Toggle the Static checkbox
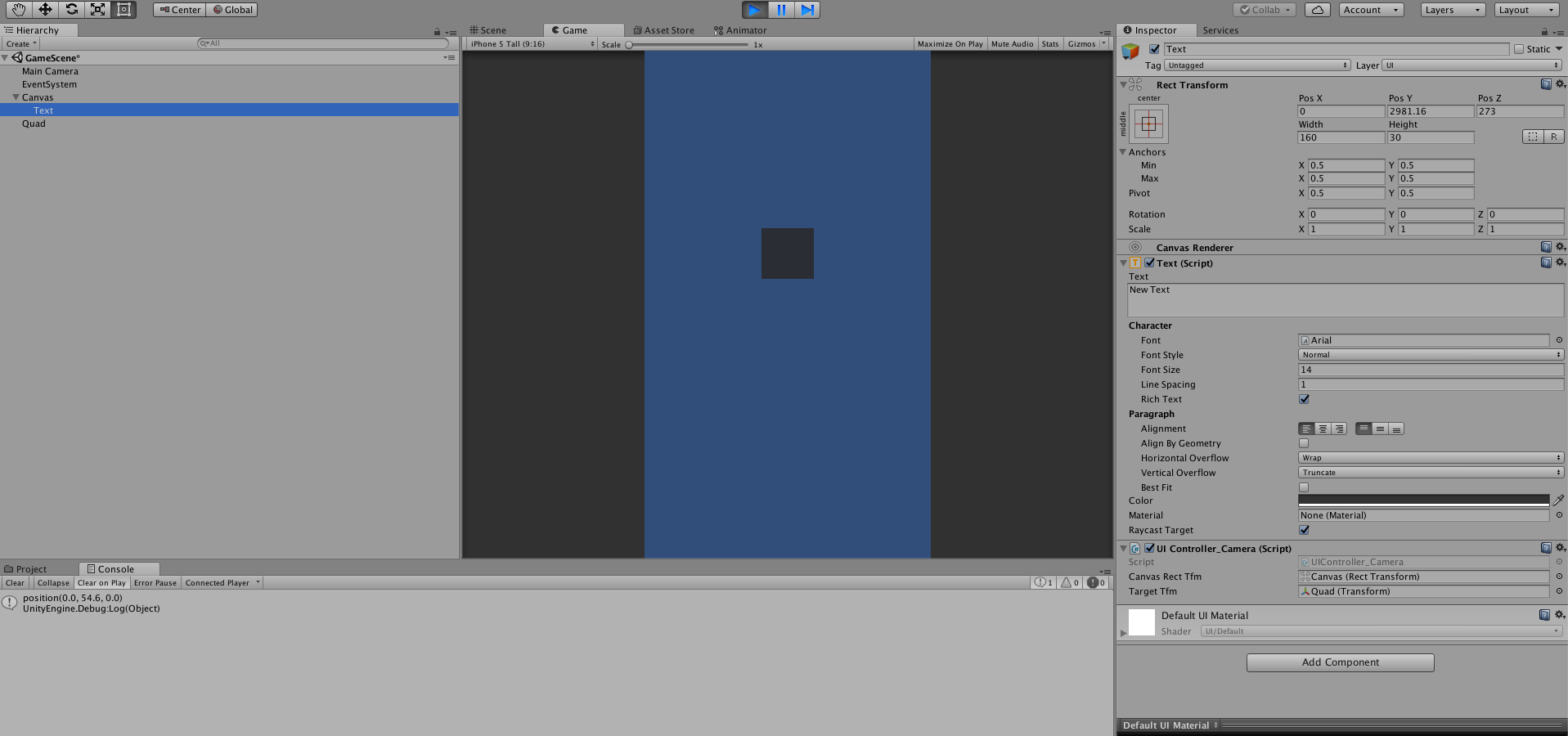This screenshot has height=736, width=1568. pos(1519,49)
